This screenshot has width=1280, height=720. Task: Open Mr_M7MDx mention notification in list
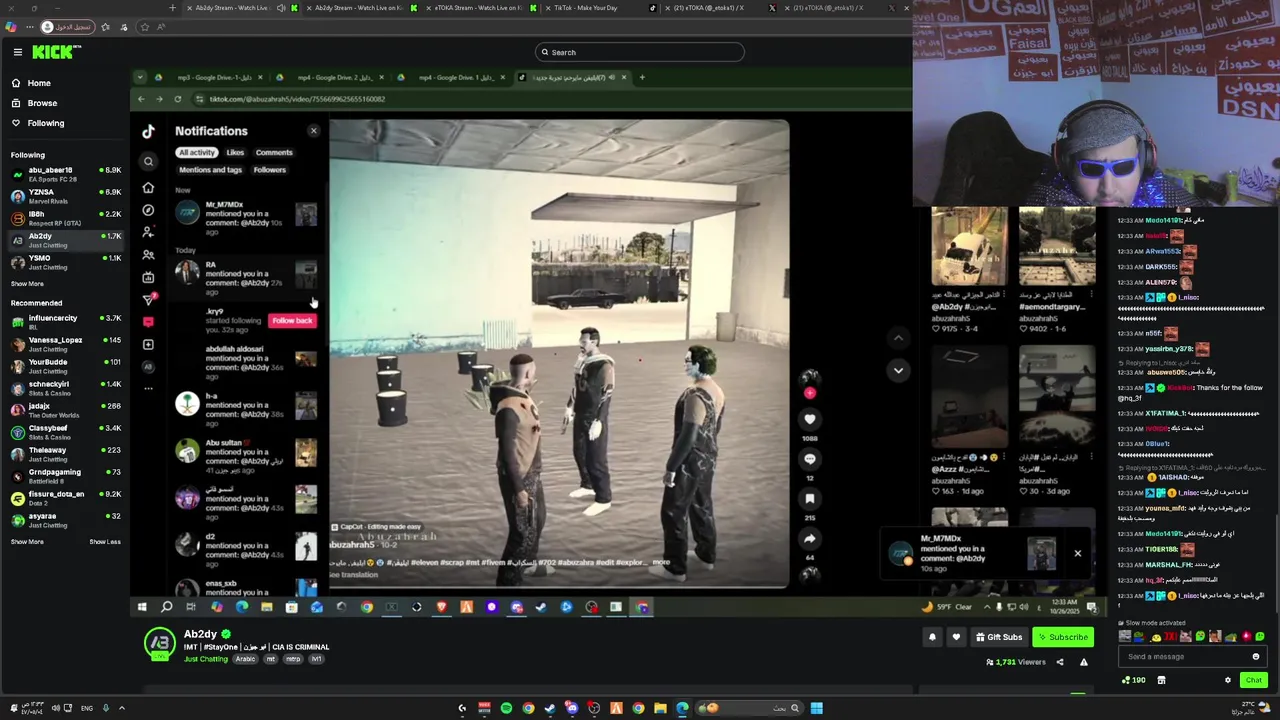(245, 217)
